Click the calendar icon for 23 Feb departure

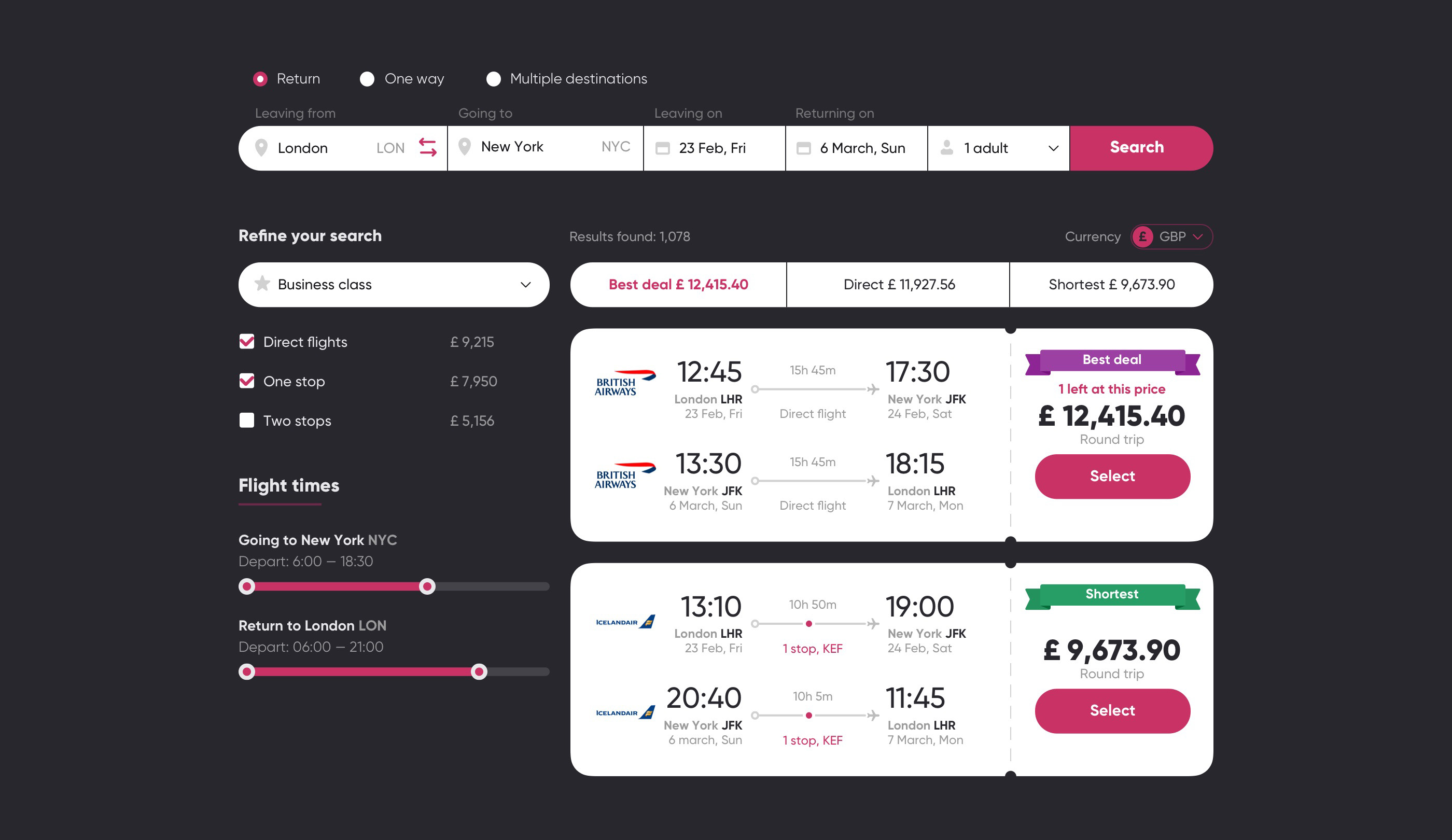tap(663, 148)
